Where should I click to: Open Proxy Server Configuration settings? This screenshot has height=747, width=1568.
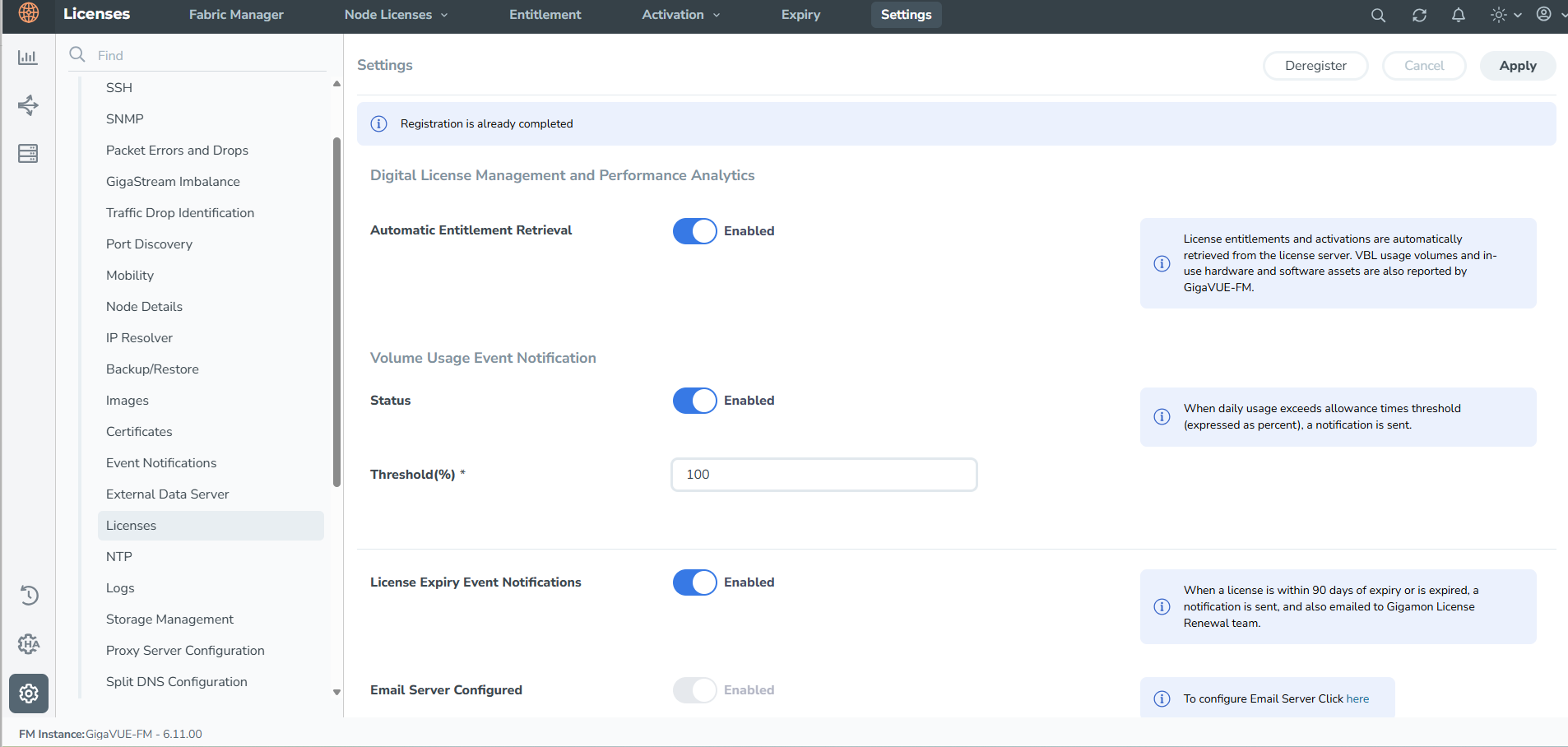(185, 650)
